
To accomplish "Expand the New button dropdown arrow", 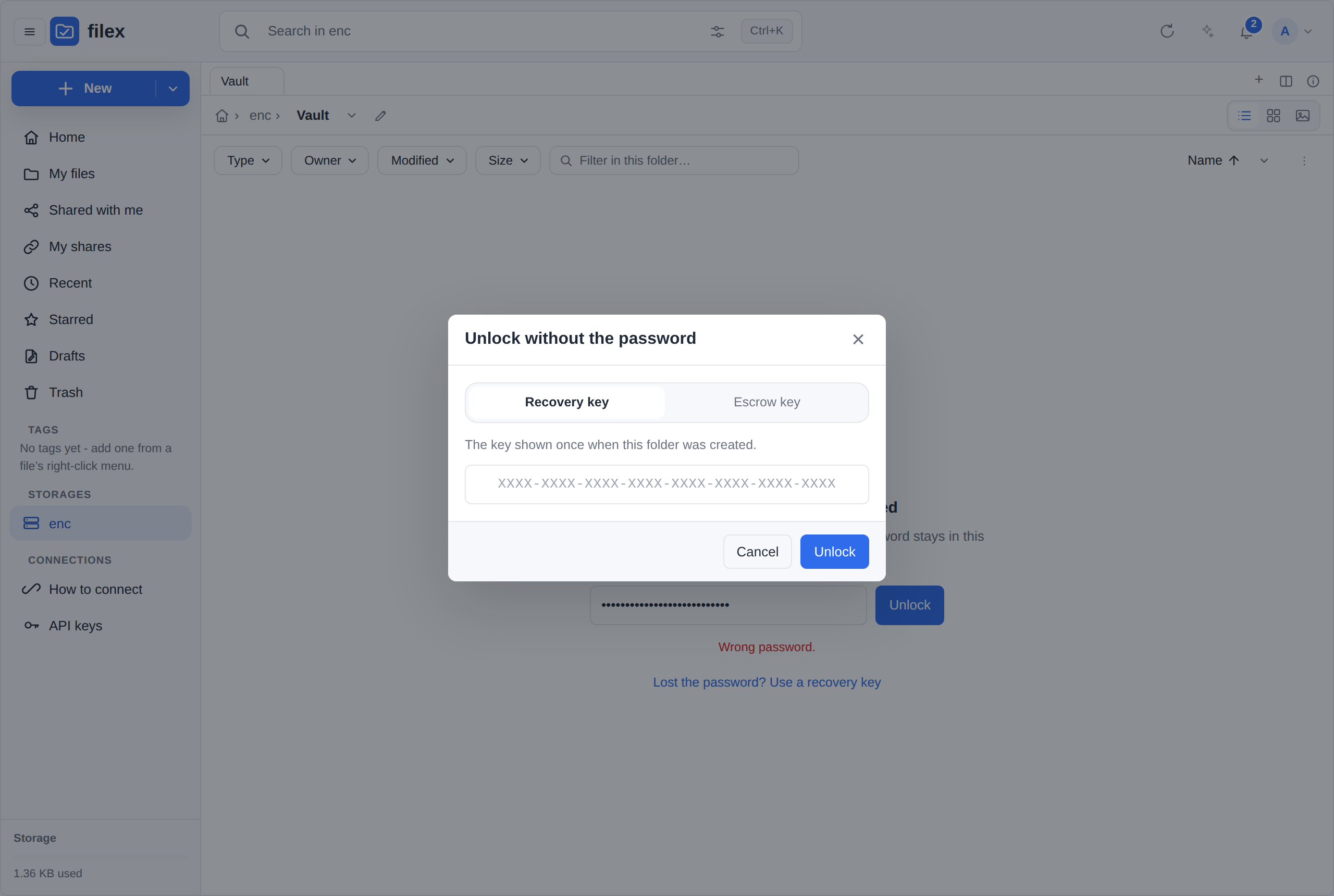I will click(x=172, y=89).
